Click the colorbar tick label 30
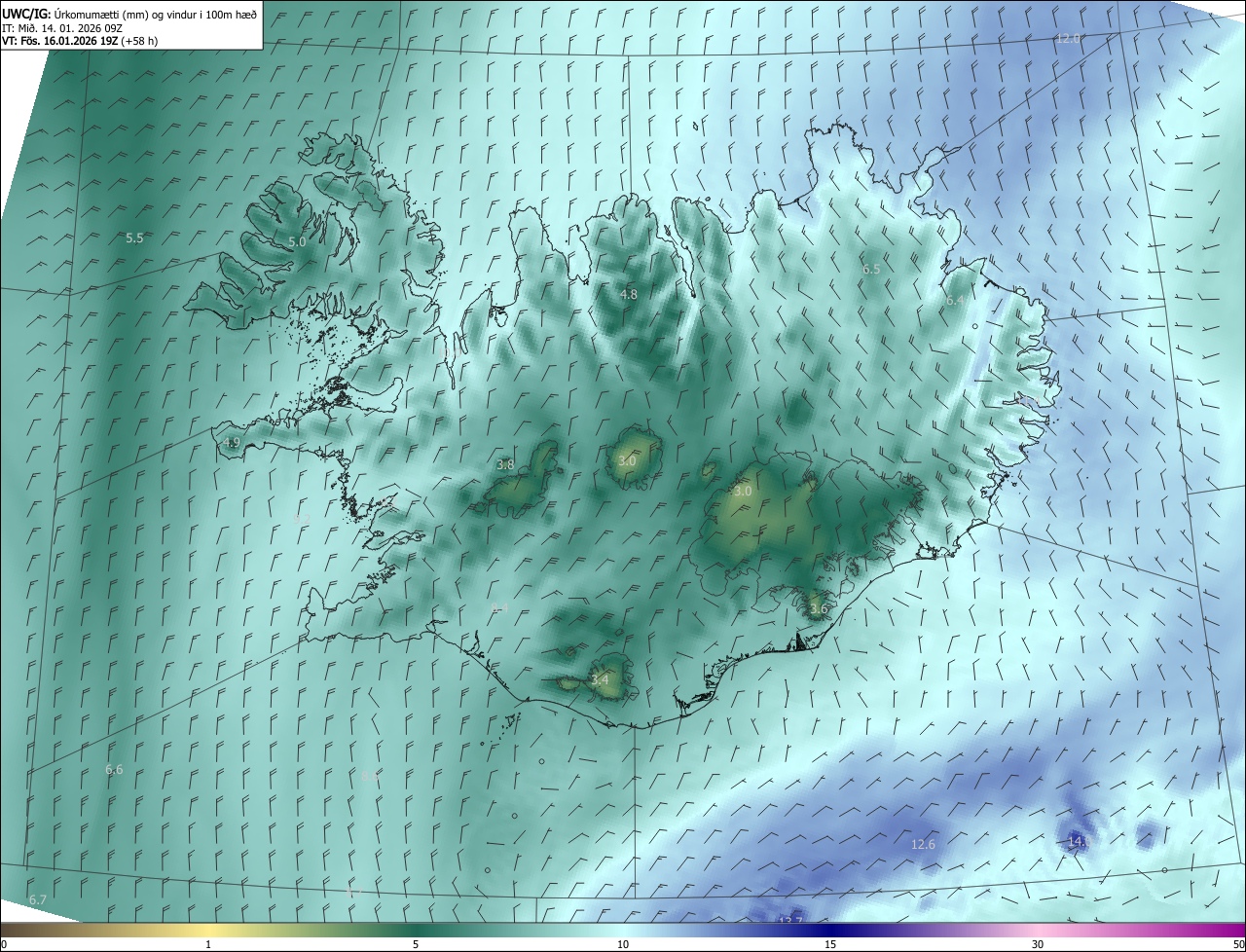Viewport: 1246px width, 952px height. (1038, 944)
